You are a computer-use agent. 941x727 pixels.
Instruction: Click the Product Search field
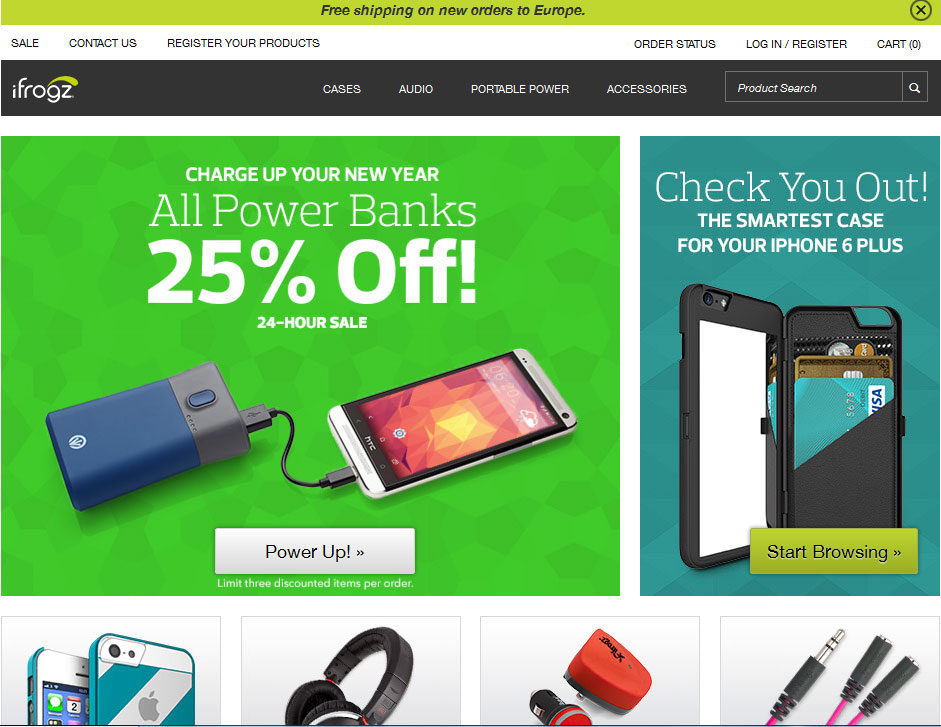(x=814, y=88)
